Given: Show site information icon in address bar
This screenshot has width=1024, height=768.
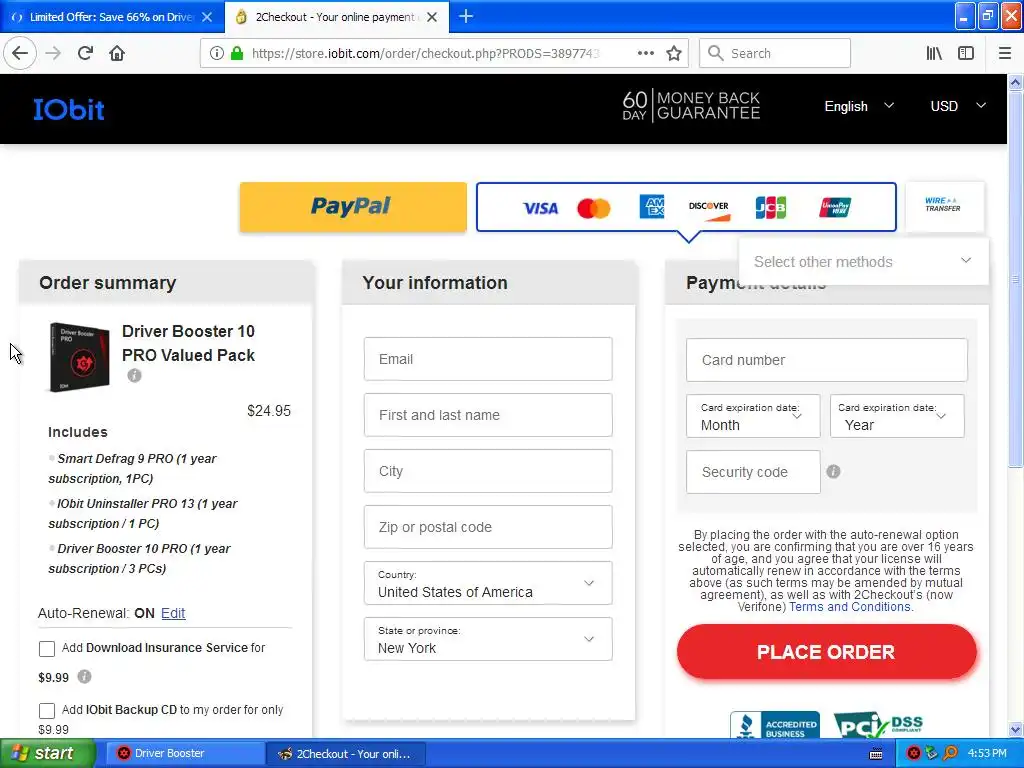Looking at the screenshot, I should click(x=216, y=53).
